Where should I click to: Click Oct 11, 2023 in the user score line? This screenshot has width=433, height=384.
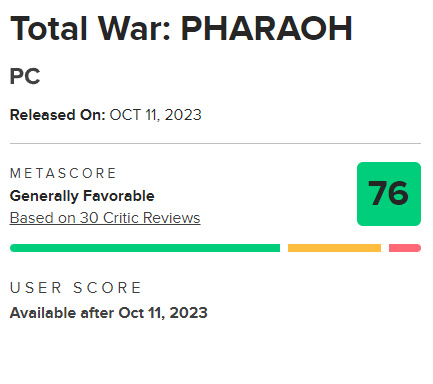163,313
